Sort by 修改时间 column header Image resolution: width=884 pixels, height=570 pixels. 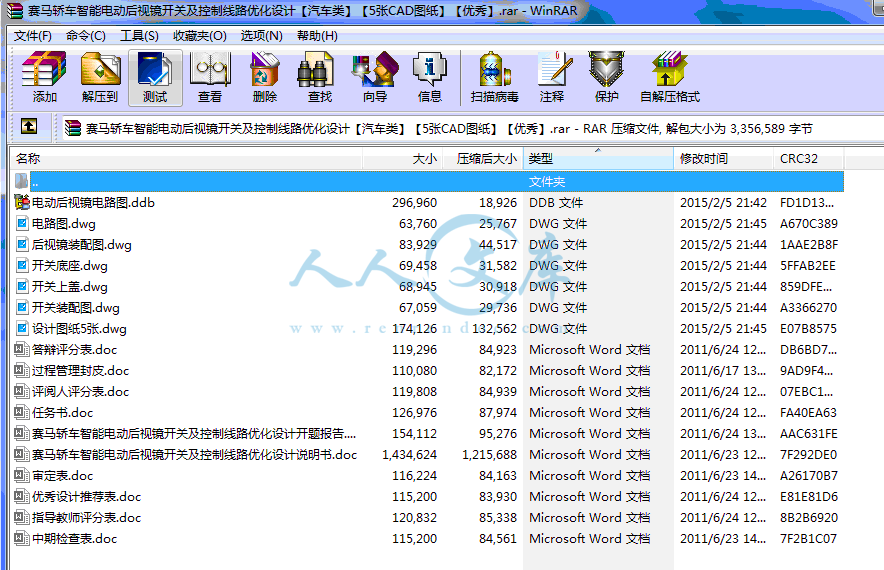(x=724, y=158)
